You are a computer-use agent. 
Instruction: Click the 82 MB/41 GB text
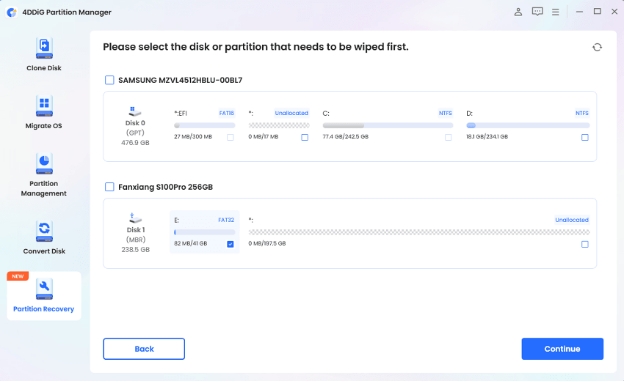191,243
